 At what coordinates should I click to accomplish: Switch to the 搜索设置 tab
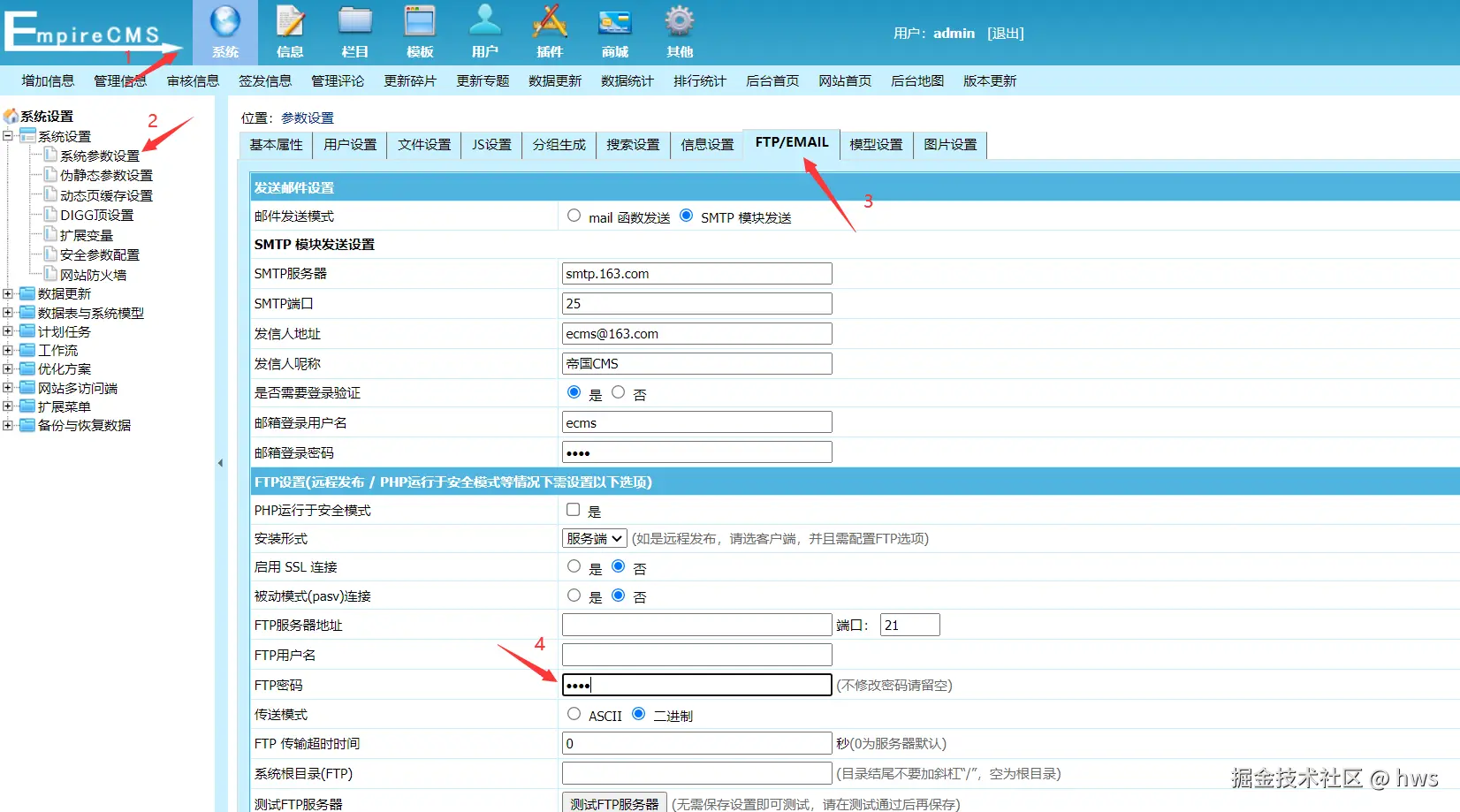coord(633,145)
